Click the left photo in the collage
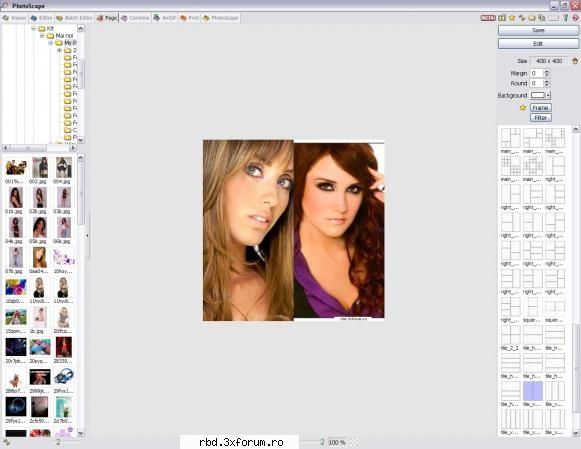Viewport: 581px width, 449px height. [248, 230]
